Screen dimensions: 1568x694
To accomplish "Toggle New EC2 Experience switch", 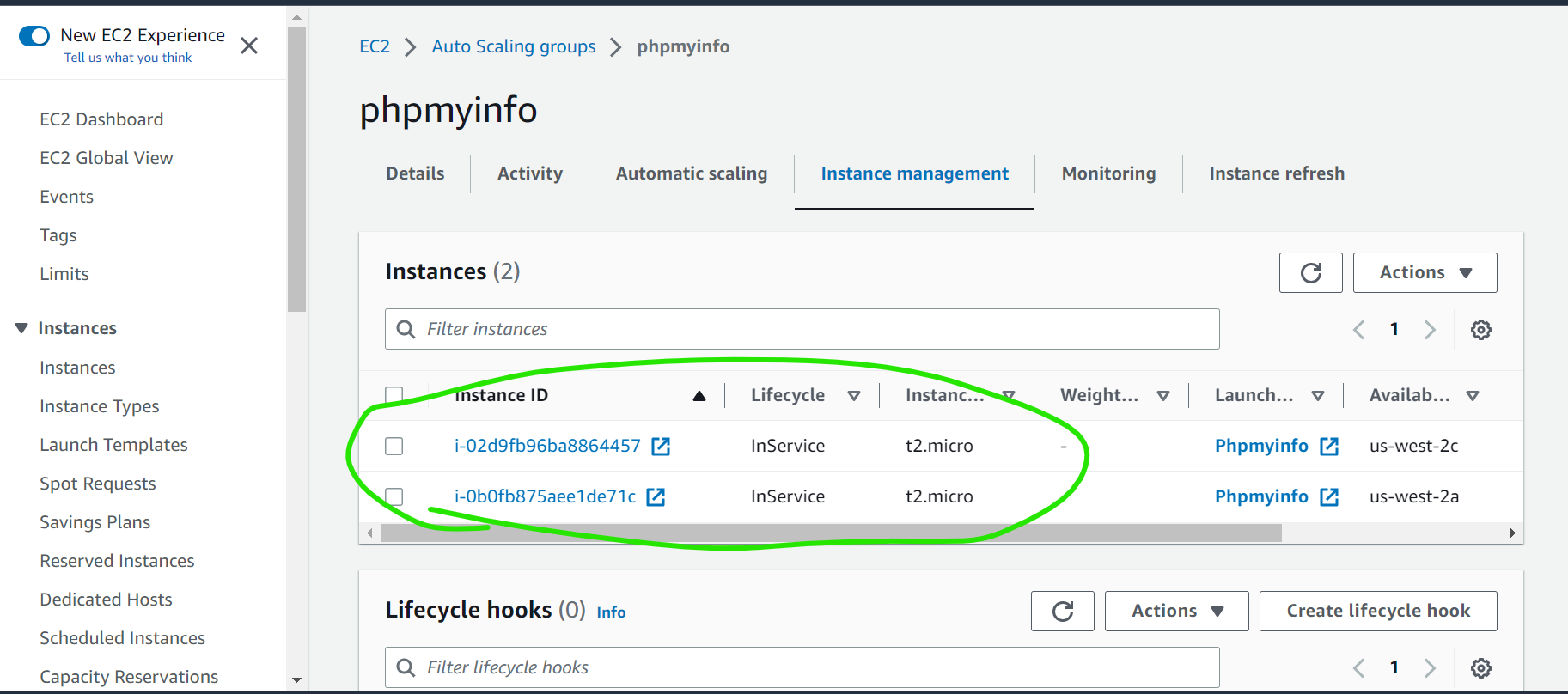I will (x=34, y=36).
